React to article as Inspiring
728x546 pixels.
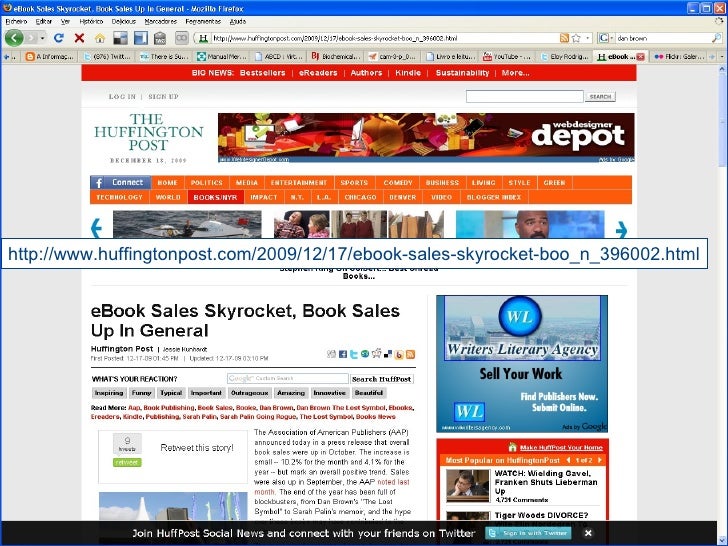tap(109, 393)
